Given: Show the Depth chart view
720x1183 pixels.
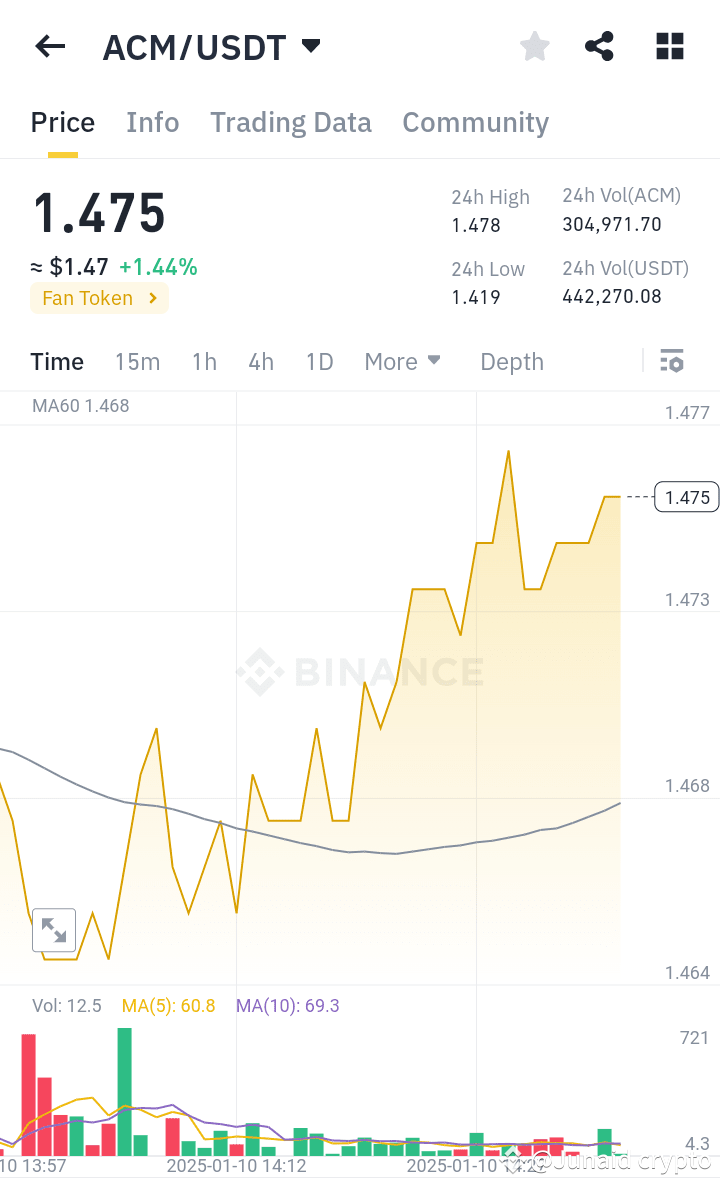Looking at the screenshot, I should (511, 361).
